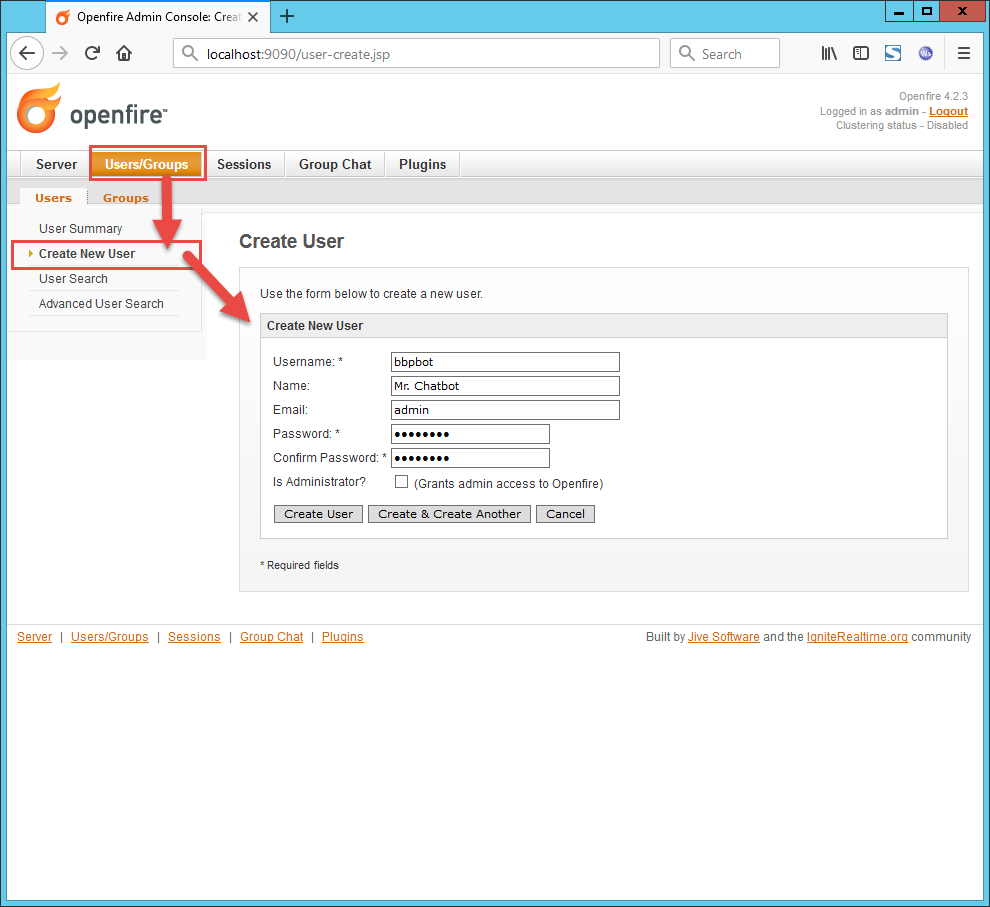Click the blue S extension icon
990x907 pixels.
tap(893, 54)
